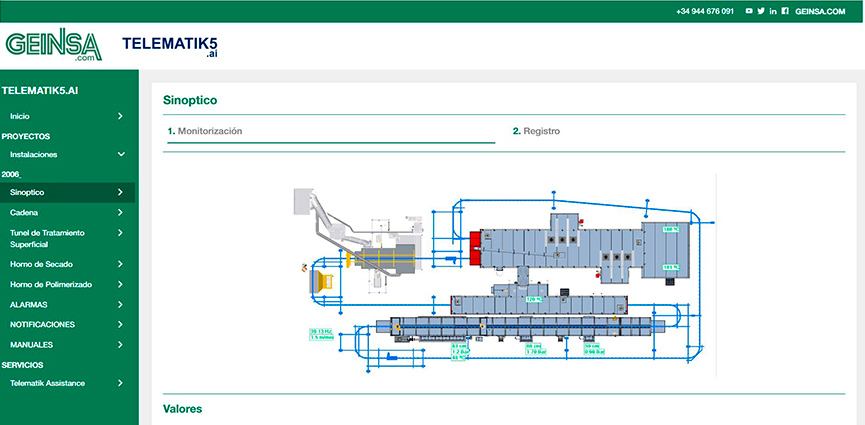Open the GEINSA.COM link

[820, 11]
